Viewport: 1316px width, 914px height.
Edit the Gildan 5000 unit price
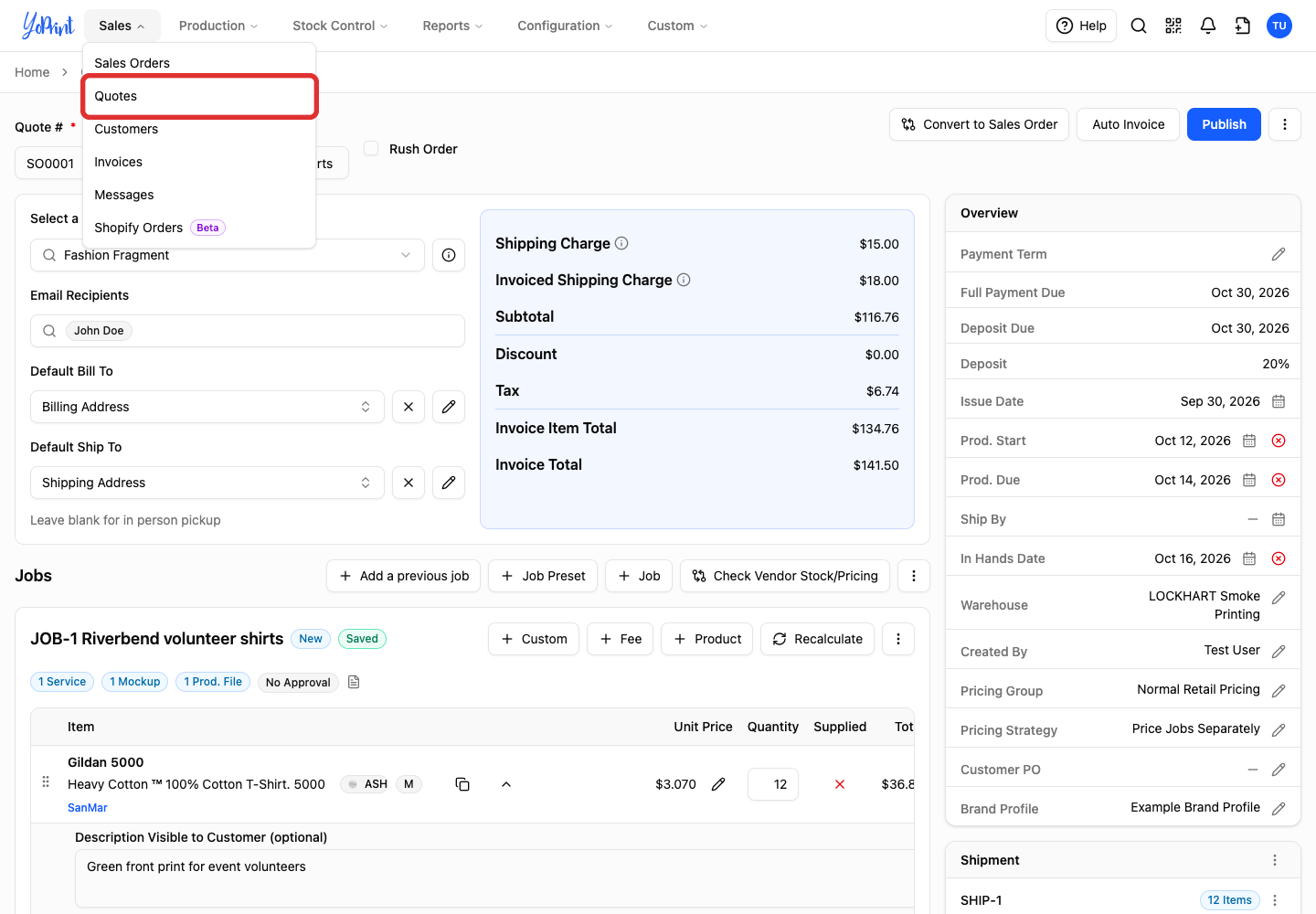pyautogui.click(x=718, y=784)
